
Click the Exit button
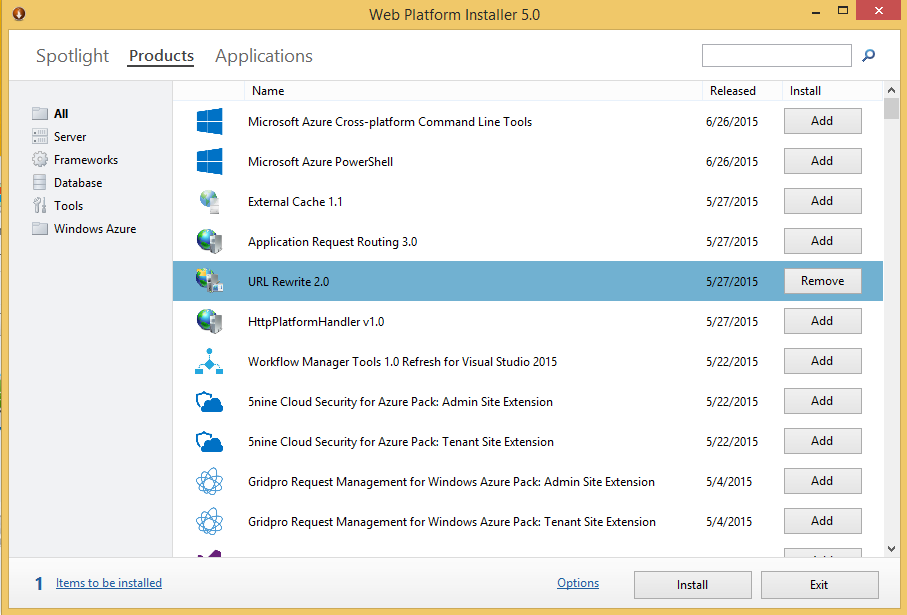click(819, 584)
